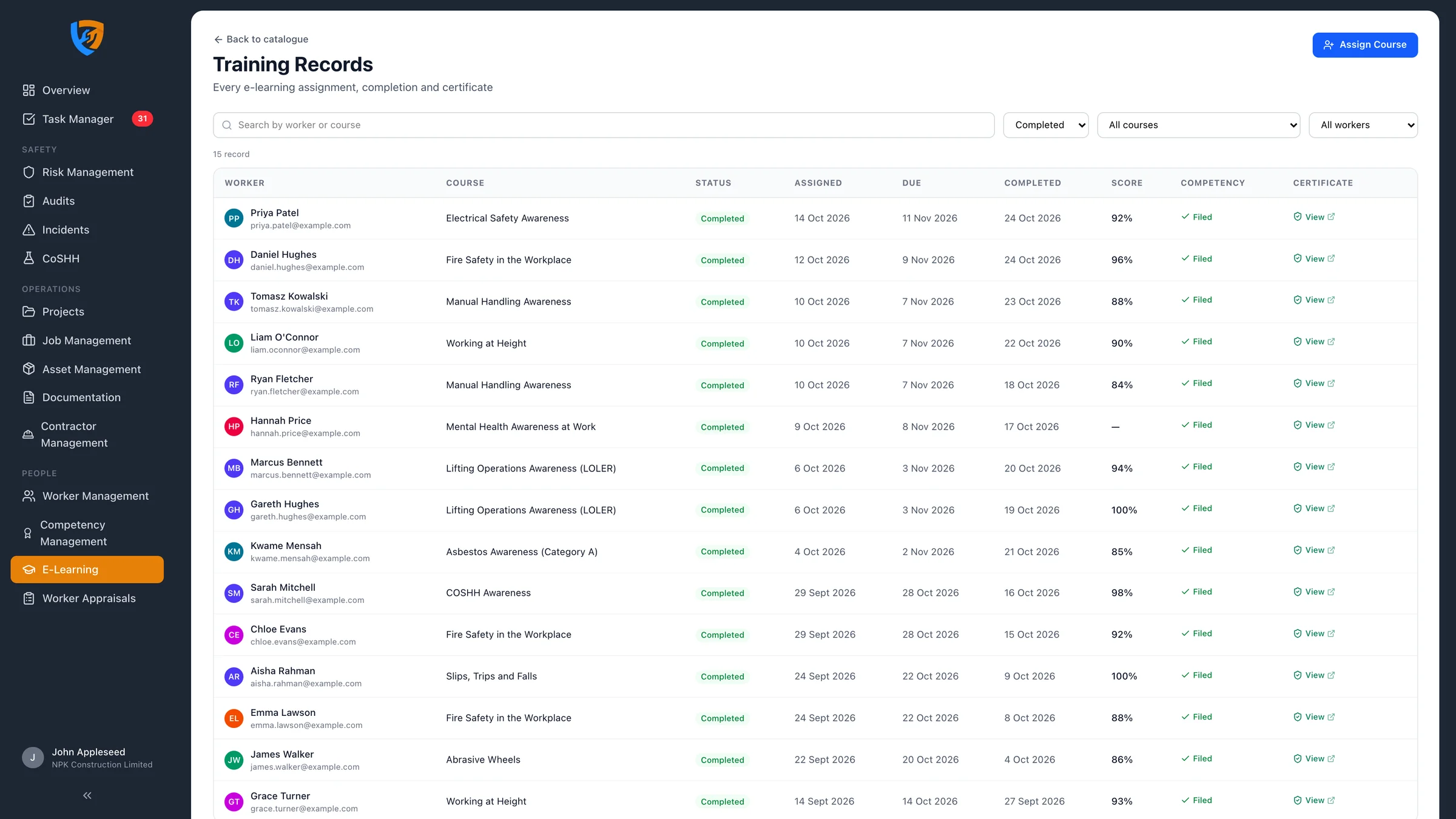View Hannah Price's certificate
1456x819 pixels.
click(1314, 425)
